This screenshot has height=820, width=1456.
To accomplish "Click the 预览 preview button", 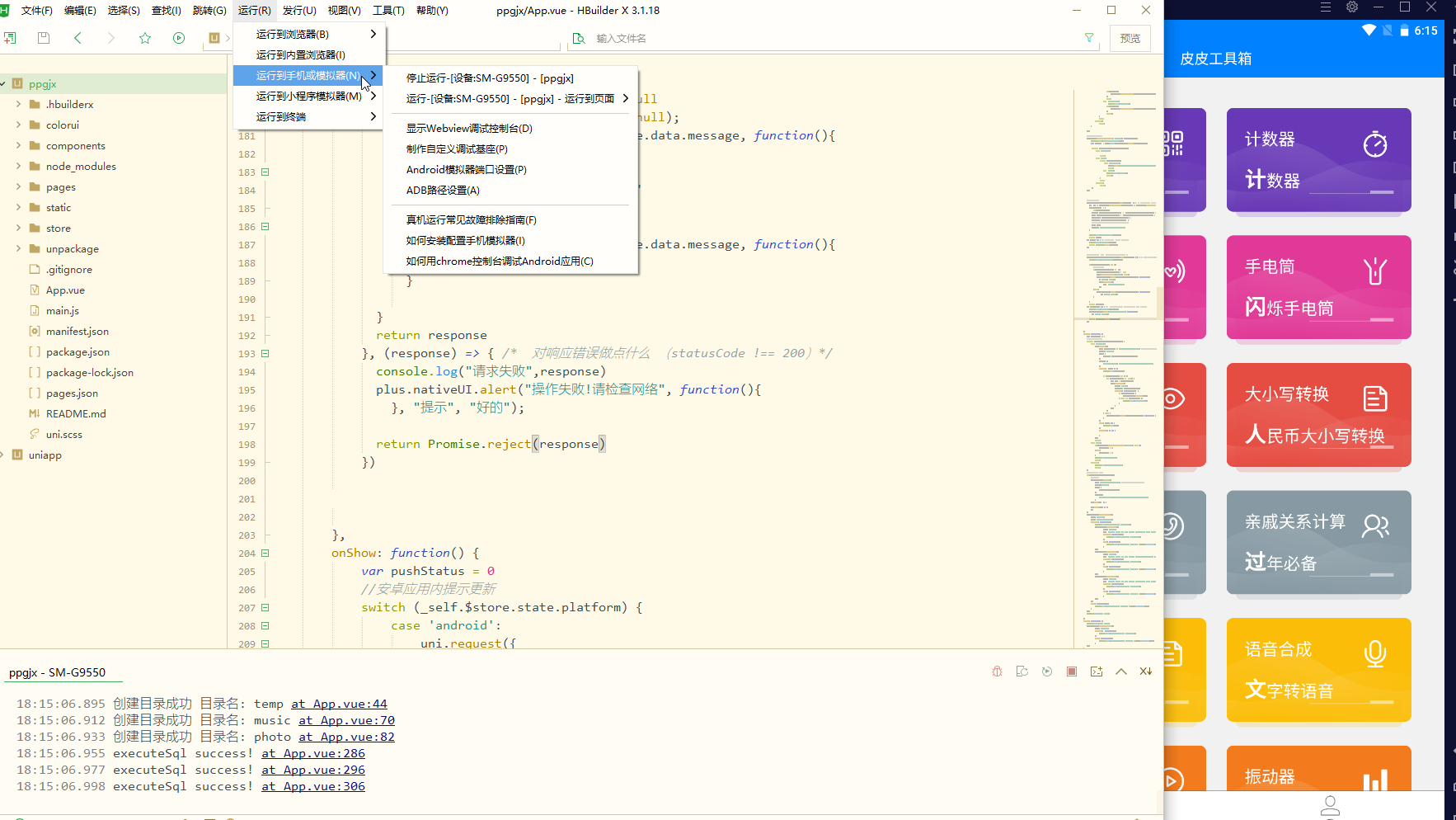I will click(1130, 39).
